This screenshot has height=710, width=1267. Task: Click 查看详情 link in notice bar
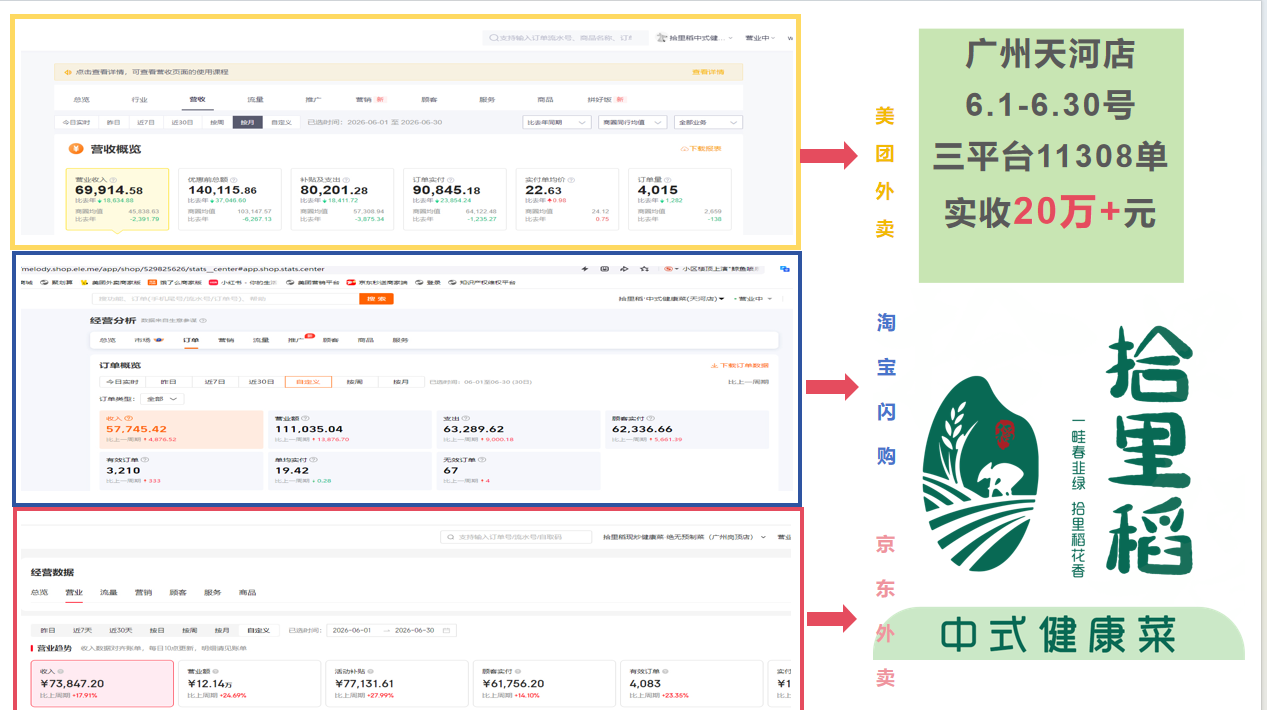coord(708,72)
